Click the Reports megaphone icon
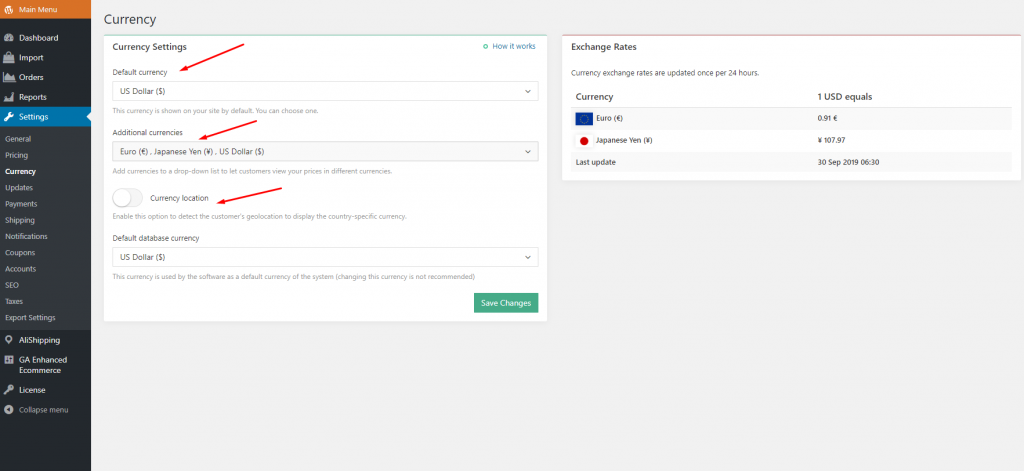The image size is (1024, 471). (9, 97)
